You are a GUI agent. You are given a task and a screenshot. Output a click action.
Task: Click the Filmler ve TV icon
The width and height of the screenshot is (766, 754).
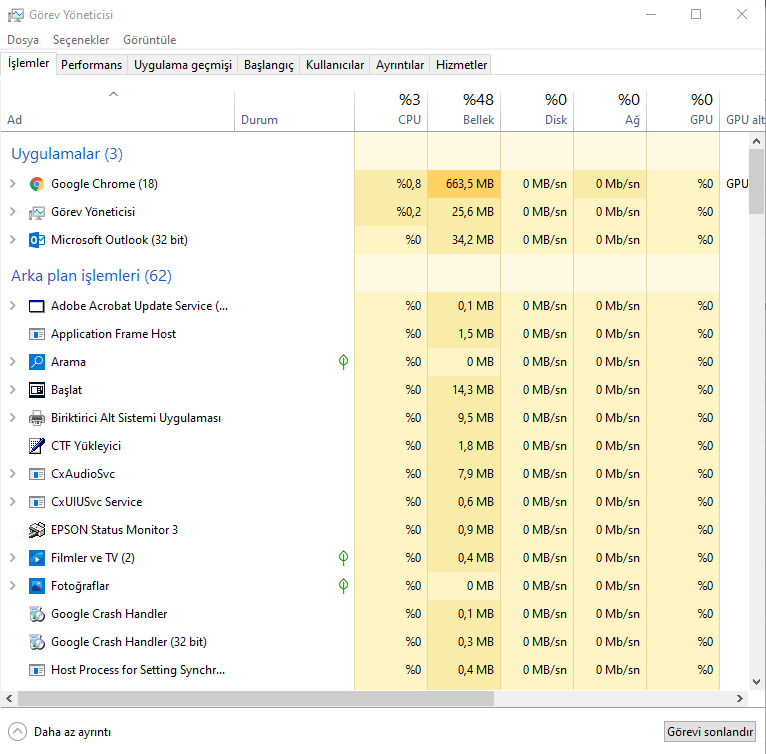(37, 558)
